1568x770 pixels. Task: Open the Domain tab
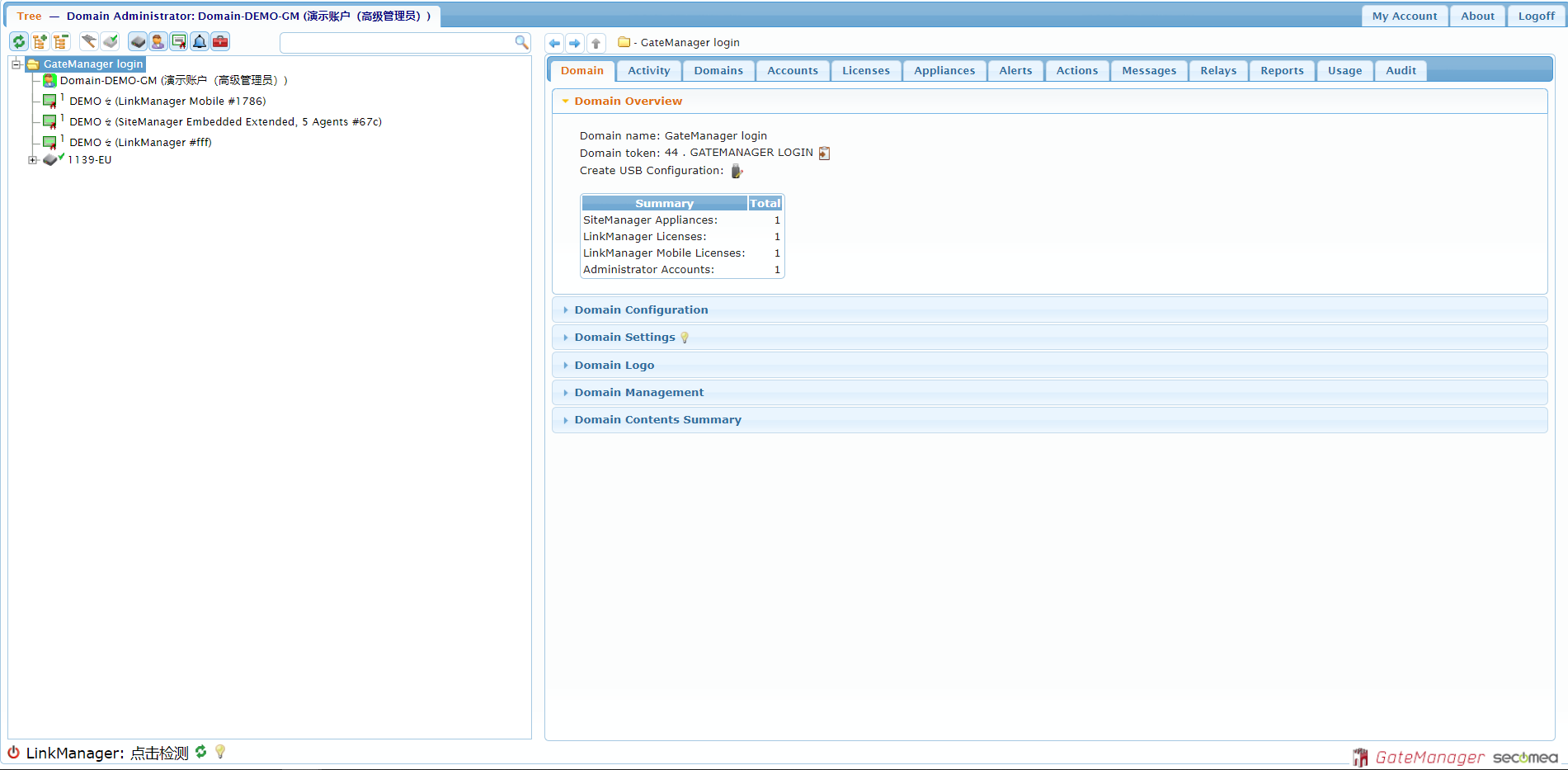pyautogui.click(x=582, y=71)
